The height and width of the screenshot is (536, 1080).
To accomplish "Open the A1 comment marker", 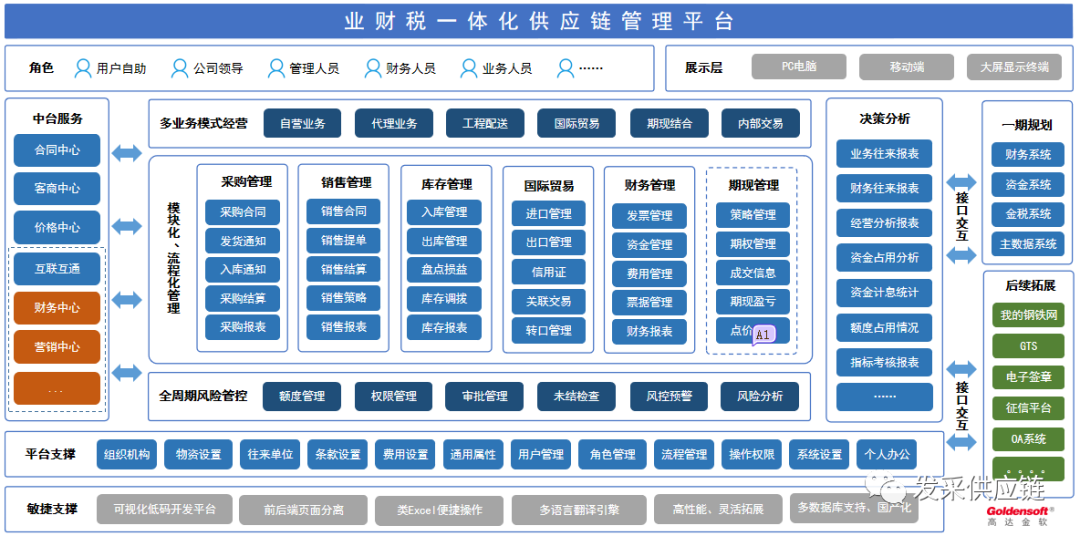I will click(x=762, y=335).
